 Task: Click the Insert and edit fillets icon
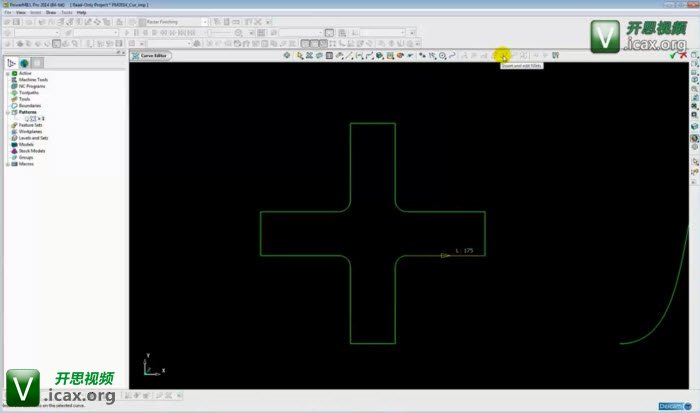point(501,55)
